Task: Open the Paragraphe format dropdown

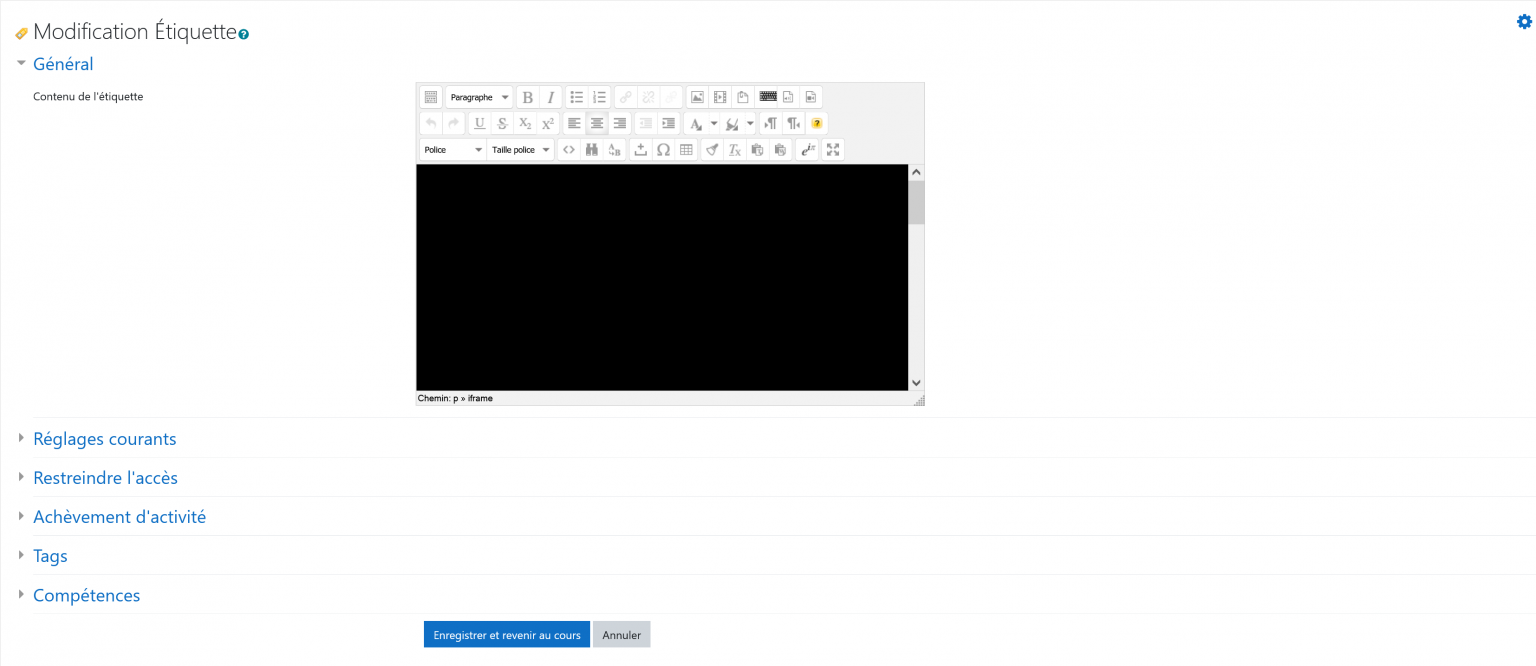Action: [480, 97]
